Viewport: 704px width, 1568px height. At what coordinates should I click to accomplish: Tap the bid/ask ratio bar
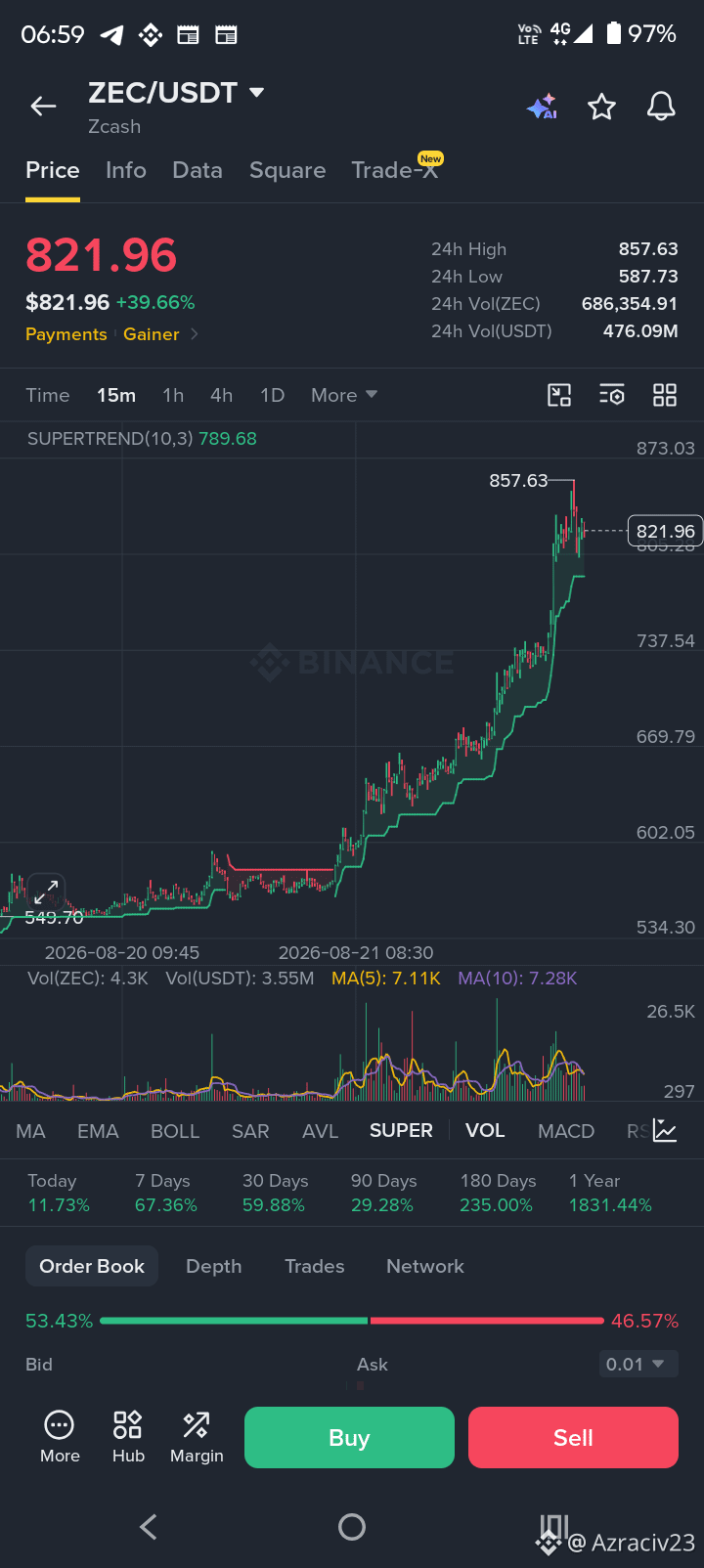tap(352, 1321)
